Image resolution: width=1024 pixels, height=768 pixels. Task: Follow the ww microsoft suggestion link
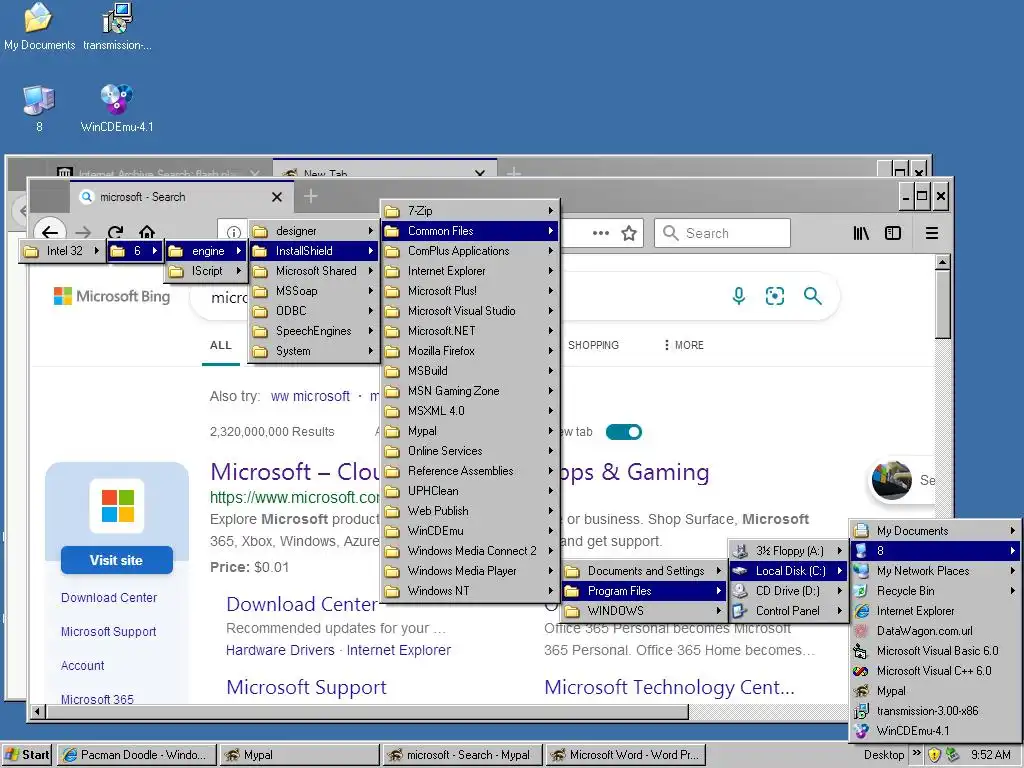310,396
